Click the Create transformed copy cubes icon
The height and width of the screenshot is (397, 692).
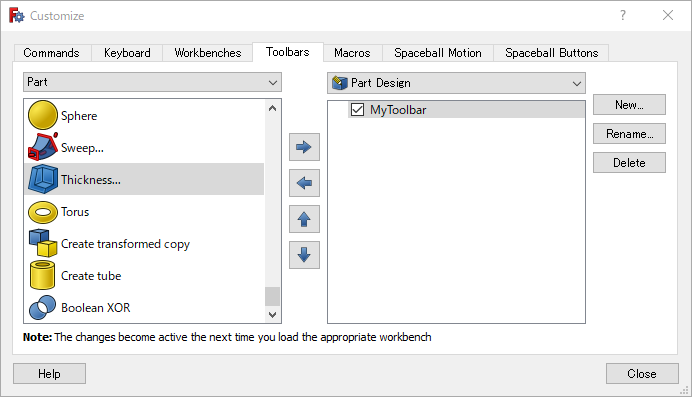click(43, 243)
